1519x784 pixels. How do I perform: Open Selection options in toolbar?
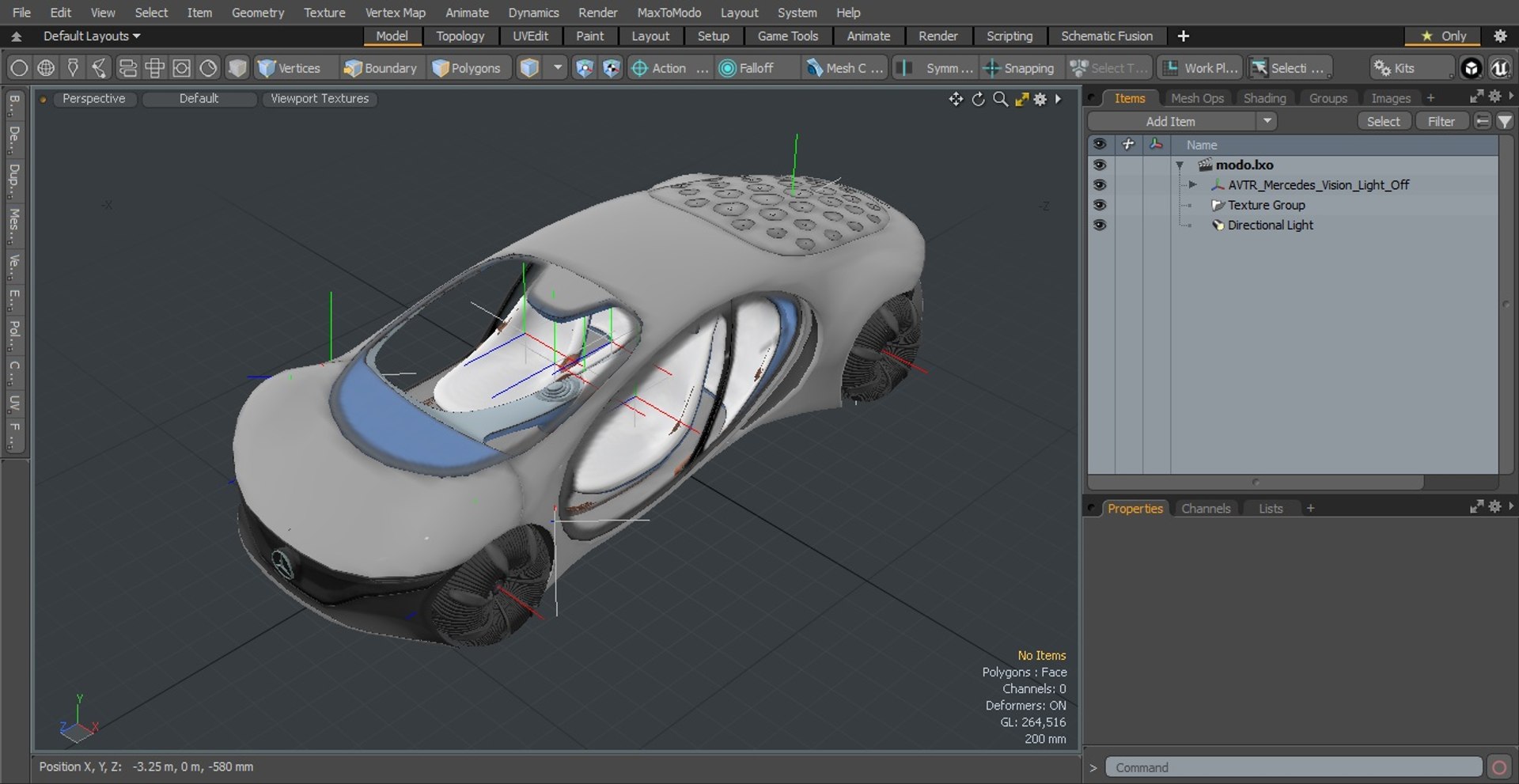[1290, 68]
